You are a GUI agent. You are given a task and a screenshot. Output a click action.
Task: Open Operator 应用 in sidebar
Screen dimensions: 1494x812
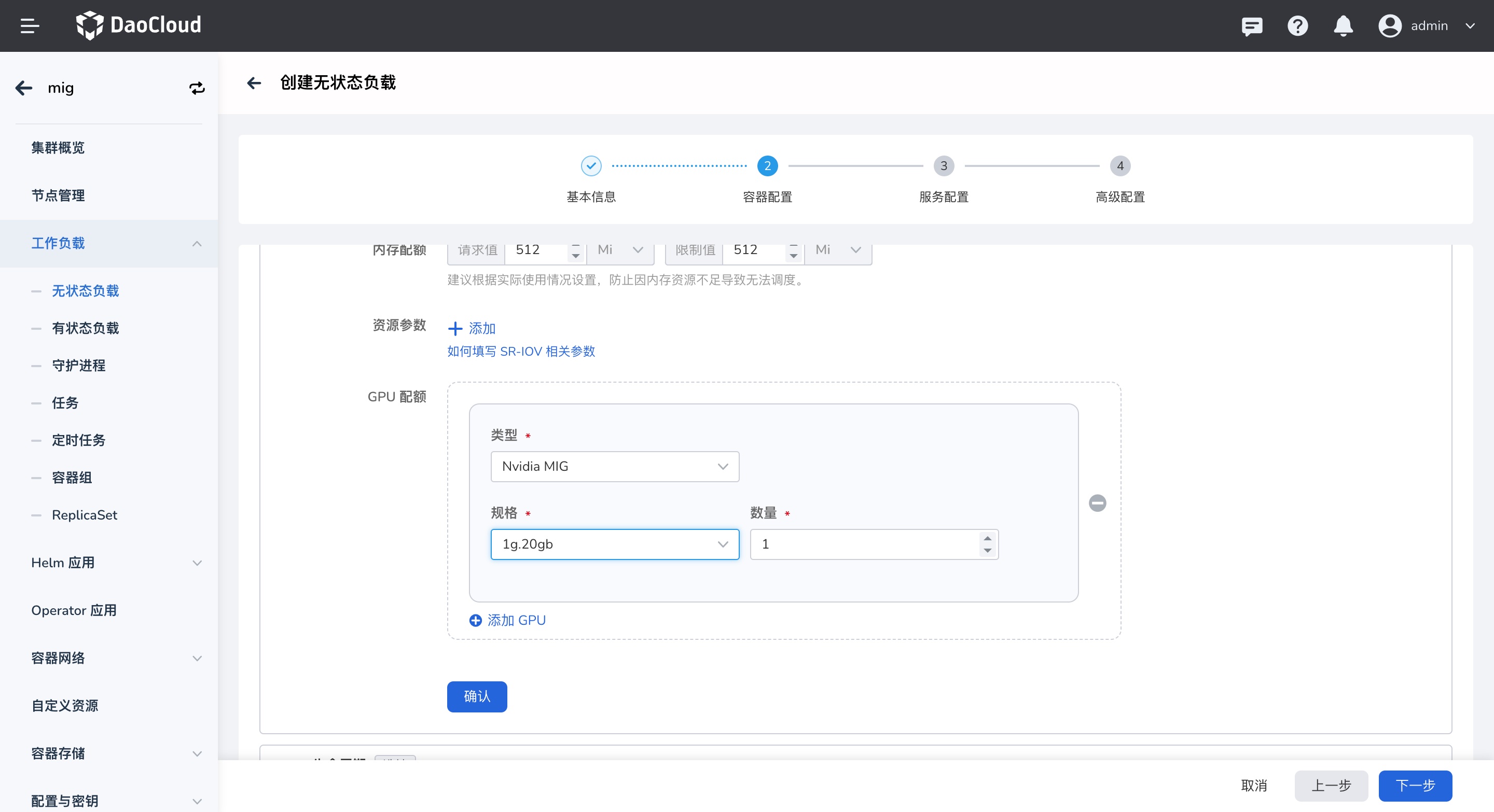pyautogui.click(x=74, y=610)
